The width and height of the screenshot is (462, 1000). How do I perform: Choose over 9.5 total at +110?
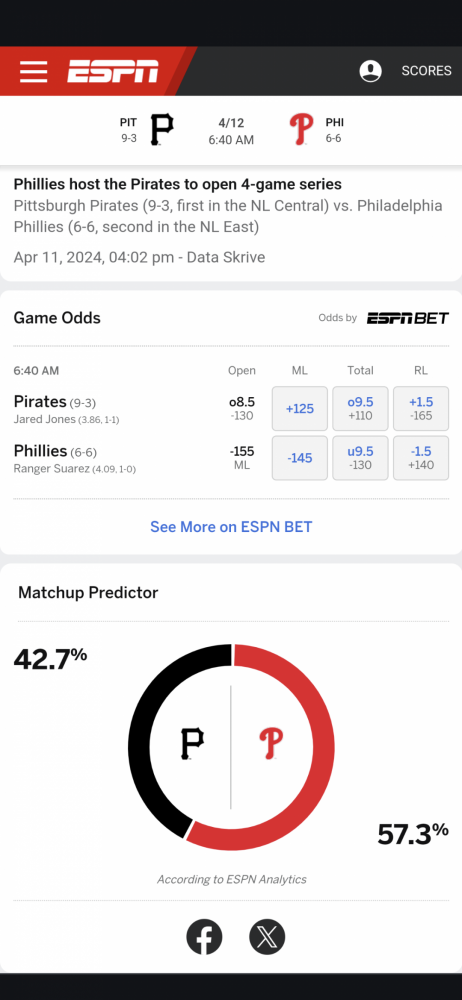pos(361,409)
